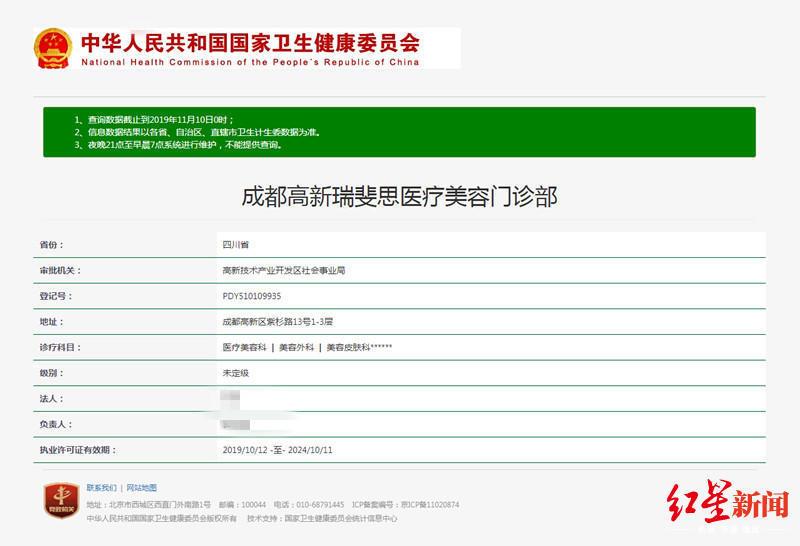Select the 省份 row value 四川省
This screenshot has width=800, height=546.
(x=236, y=244)
